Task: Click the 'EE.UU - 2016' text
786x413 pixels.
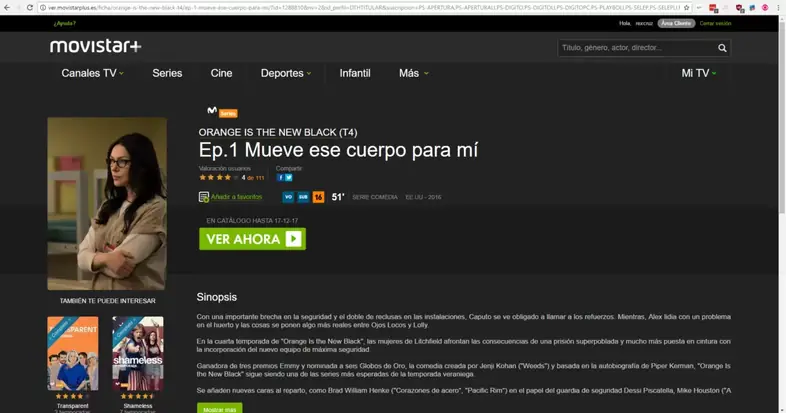Action: (x=423, y=197)
